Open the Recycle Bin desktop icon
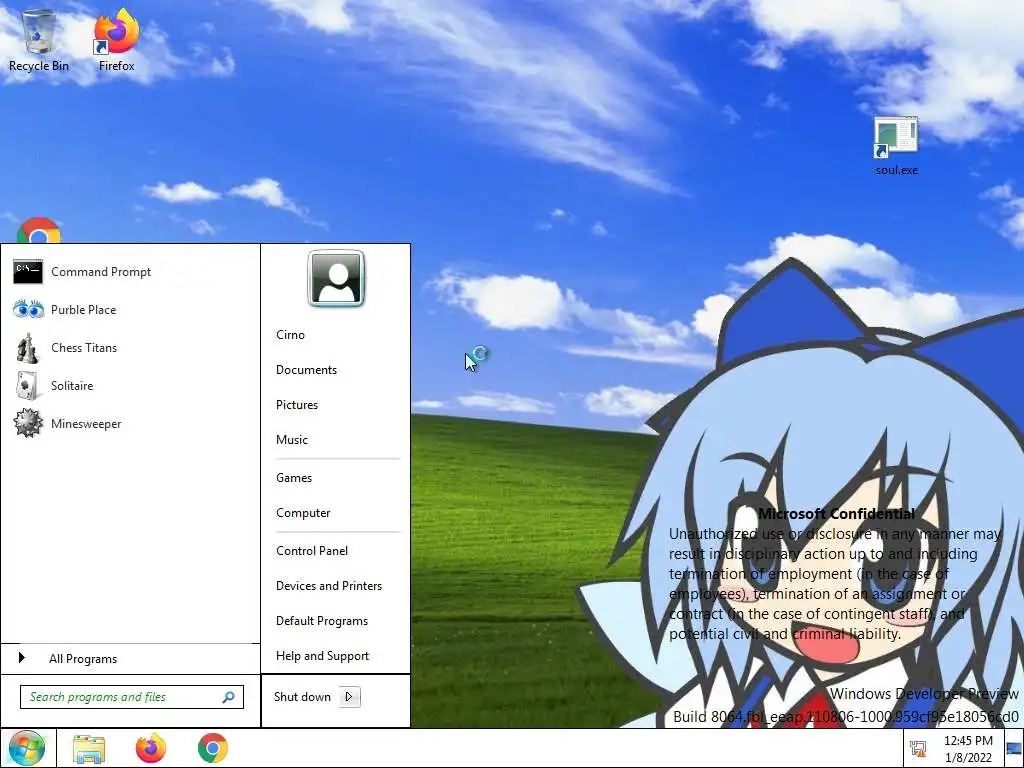 [39, 39]
